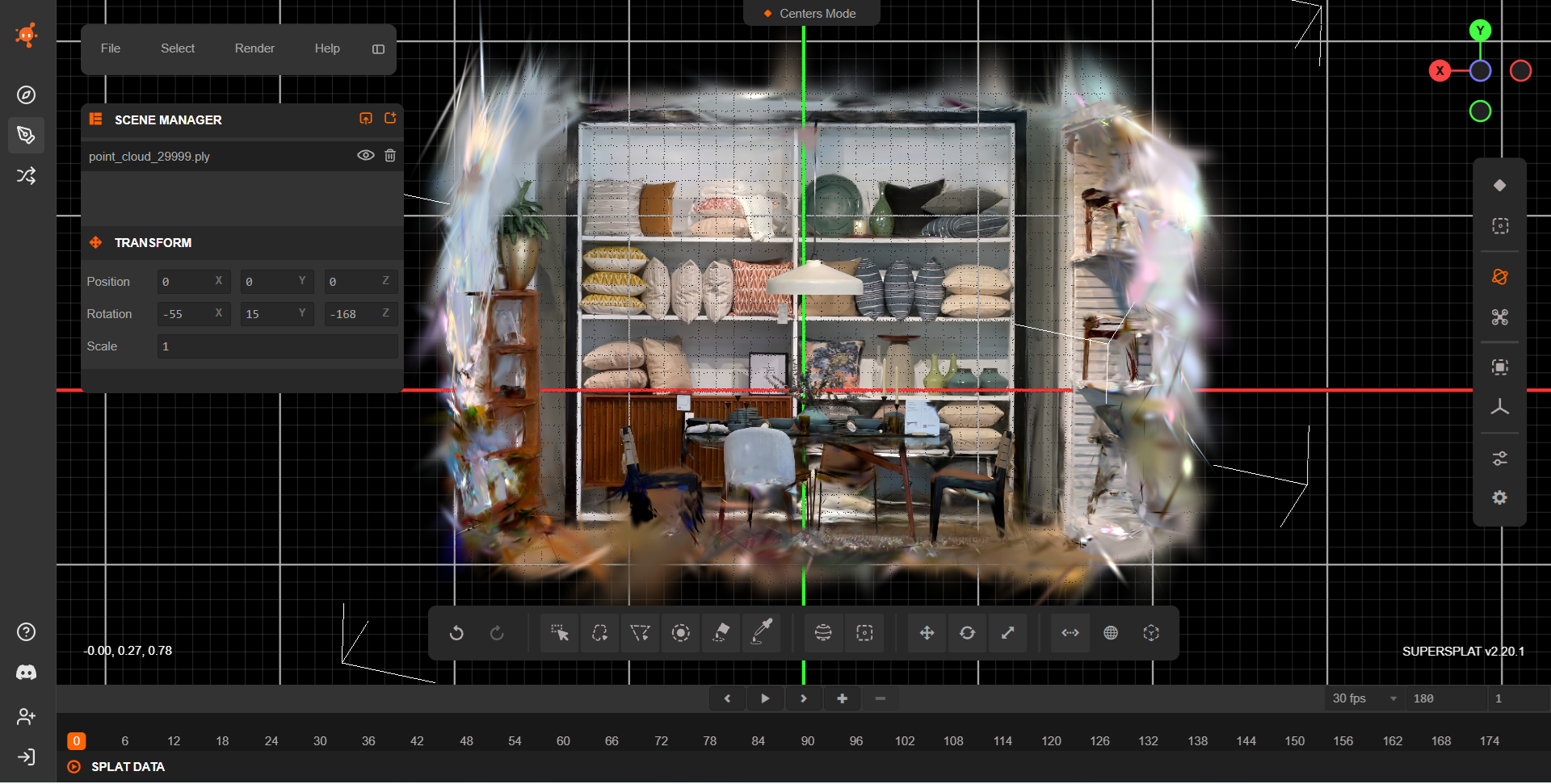Click the Undo arrow
1551x784 pixels.
[x=456, y=633]
